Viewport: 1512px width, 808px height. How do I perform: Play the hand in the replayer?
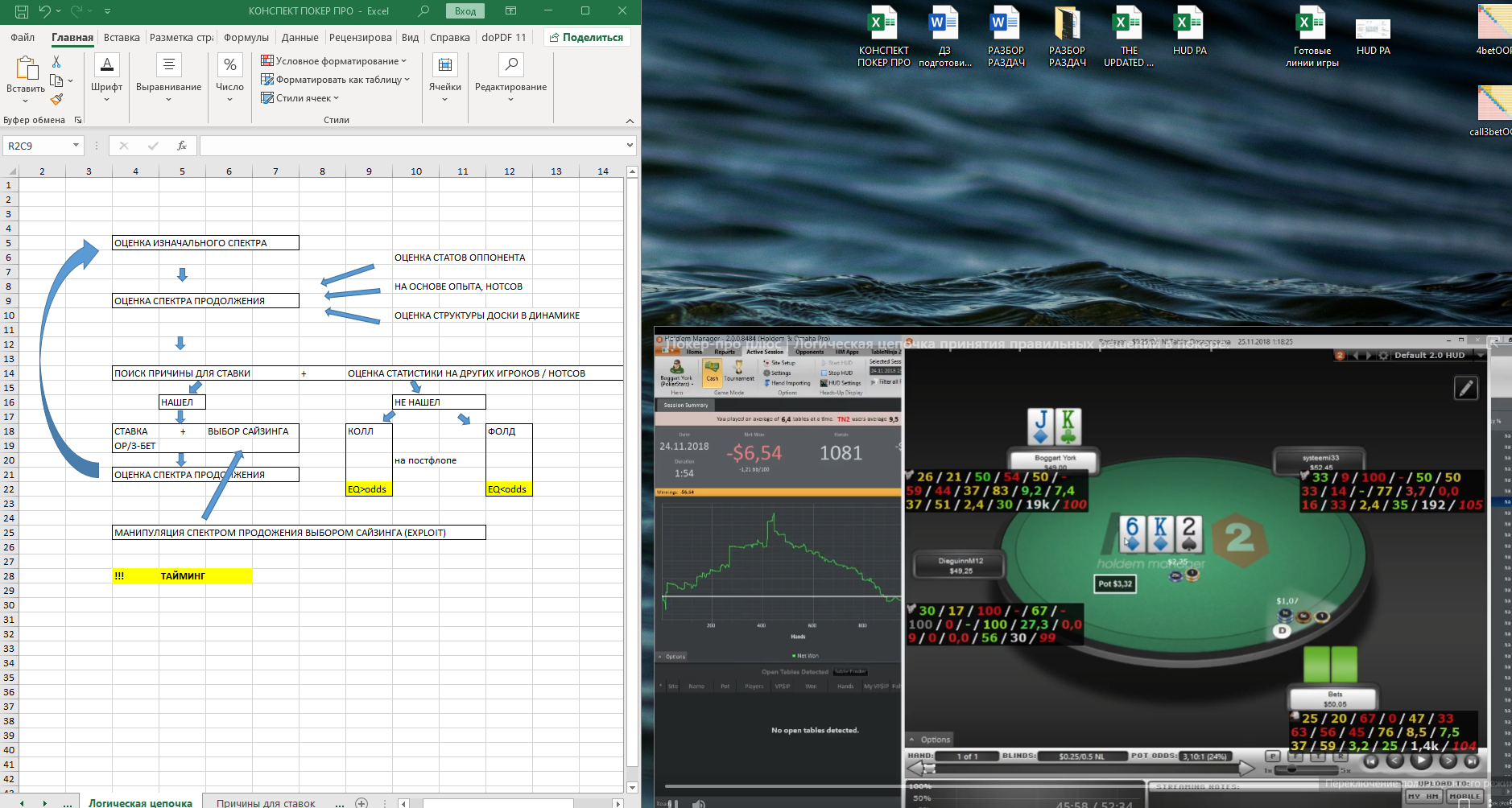(x=1421, y=761)
